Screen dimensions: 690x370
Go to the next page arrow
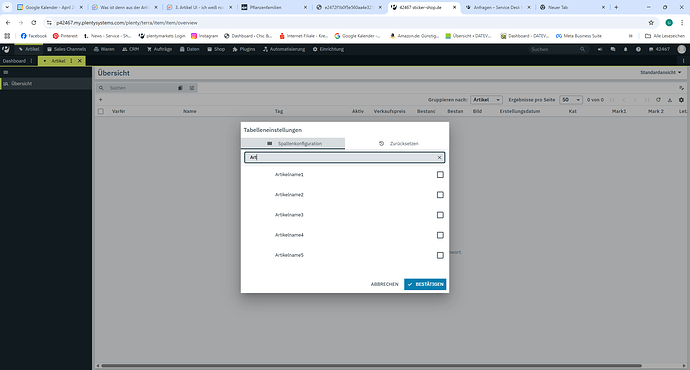pyautogui.click(x=635, y=100)
